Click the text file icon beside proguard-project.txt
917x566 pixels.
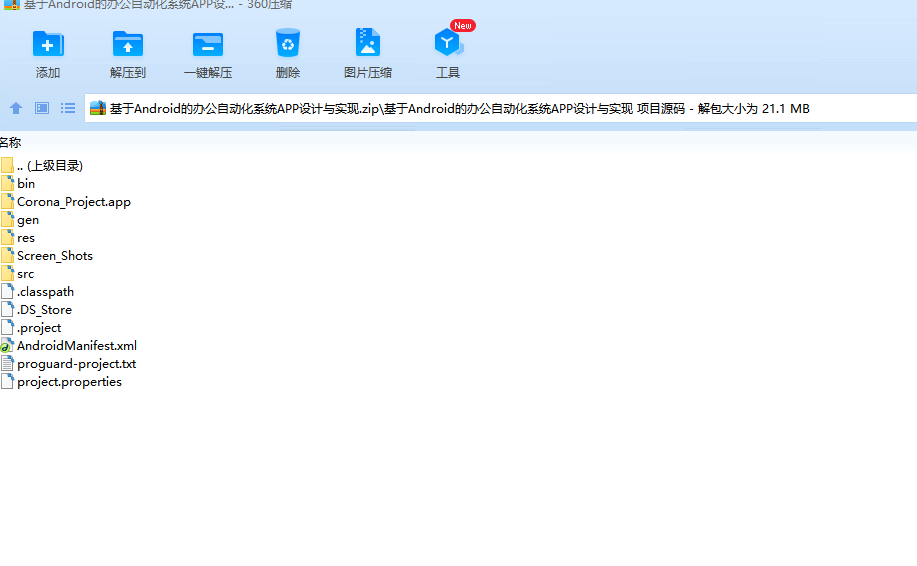tap(7, 363)
